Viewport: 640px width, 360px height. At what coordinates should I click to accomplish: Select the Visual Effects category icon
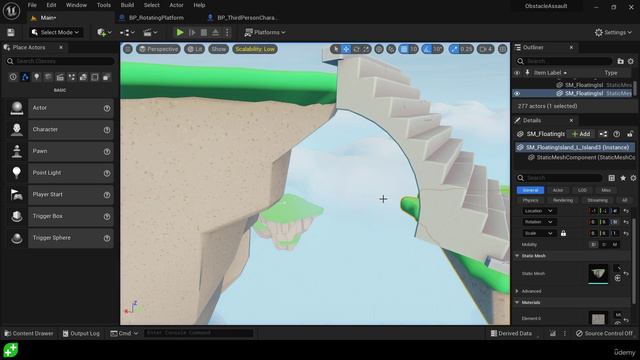pos(71,77)
